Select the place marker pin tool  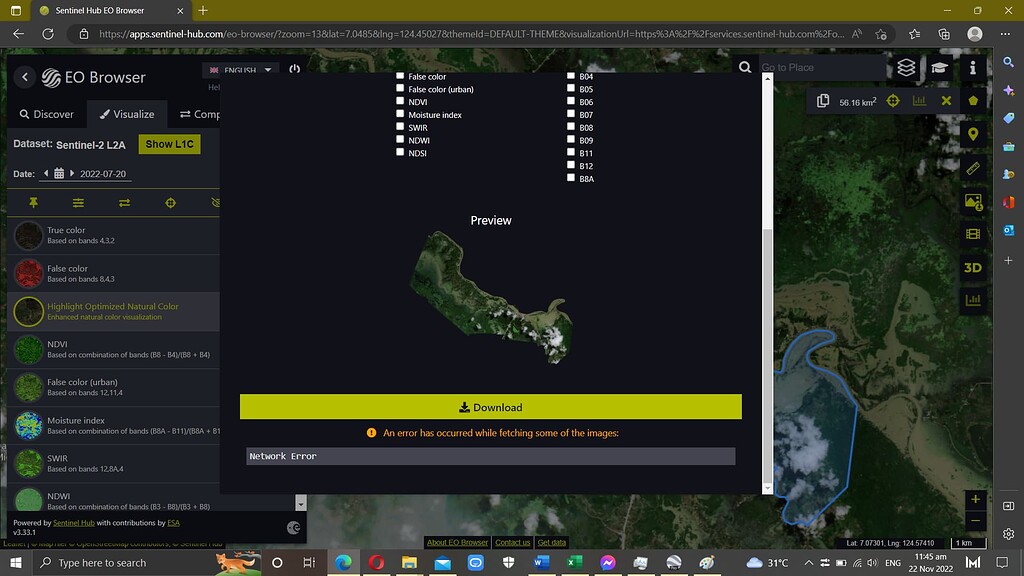click(973, 135)
